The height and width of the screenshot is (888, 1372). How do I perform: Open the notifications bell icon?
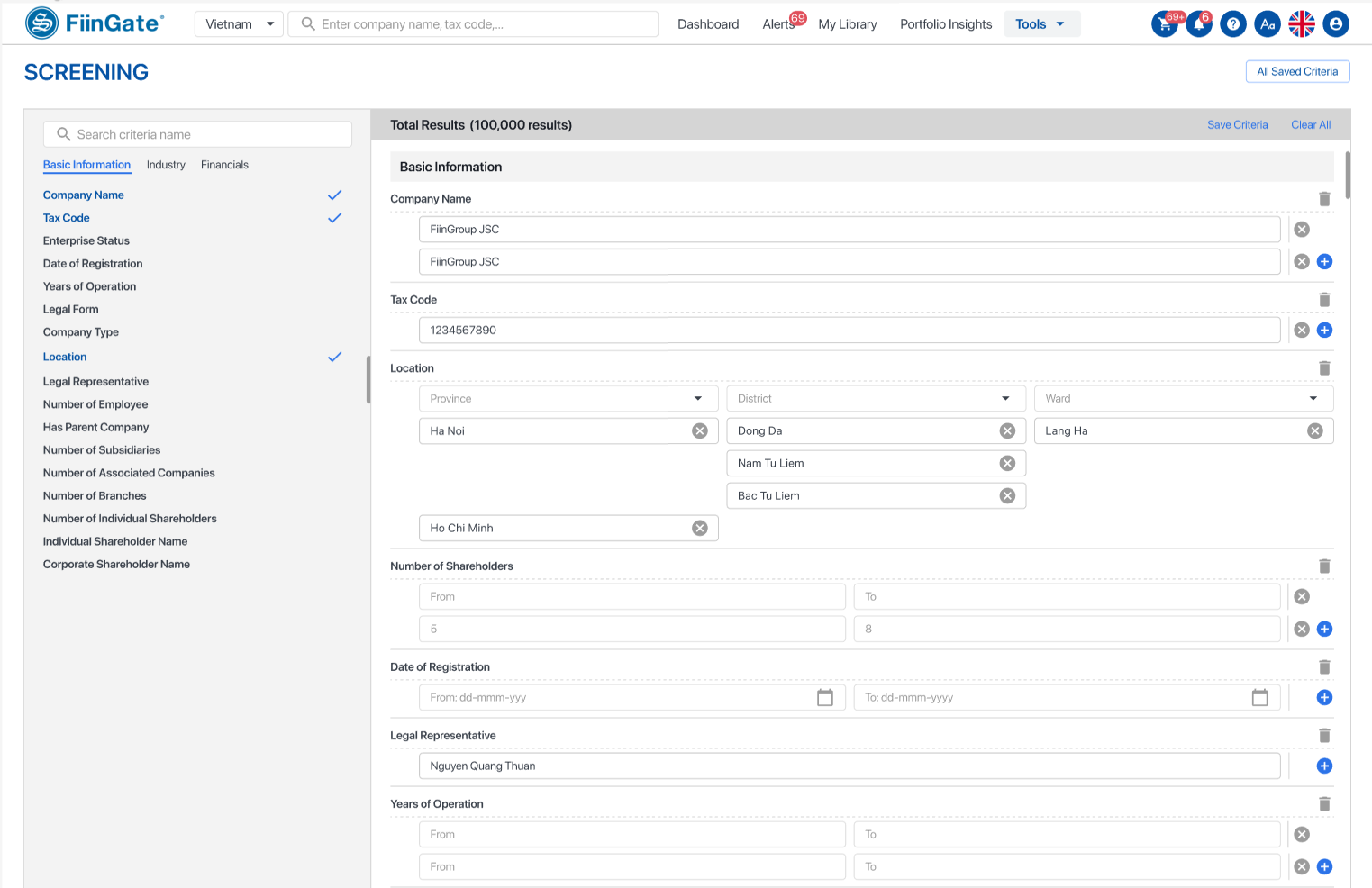coord(1198,24)
